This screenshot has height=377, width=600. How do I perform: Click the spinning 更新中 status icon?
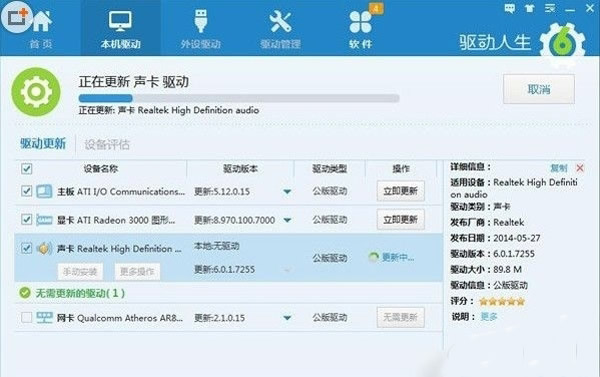[373, 257]
